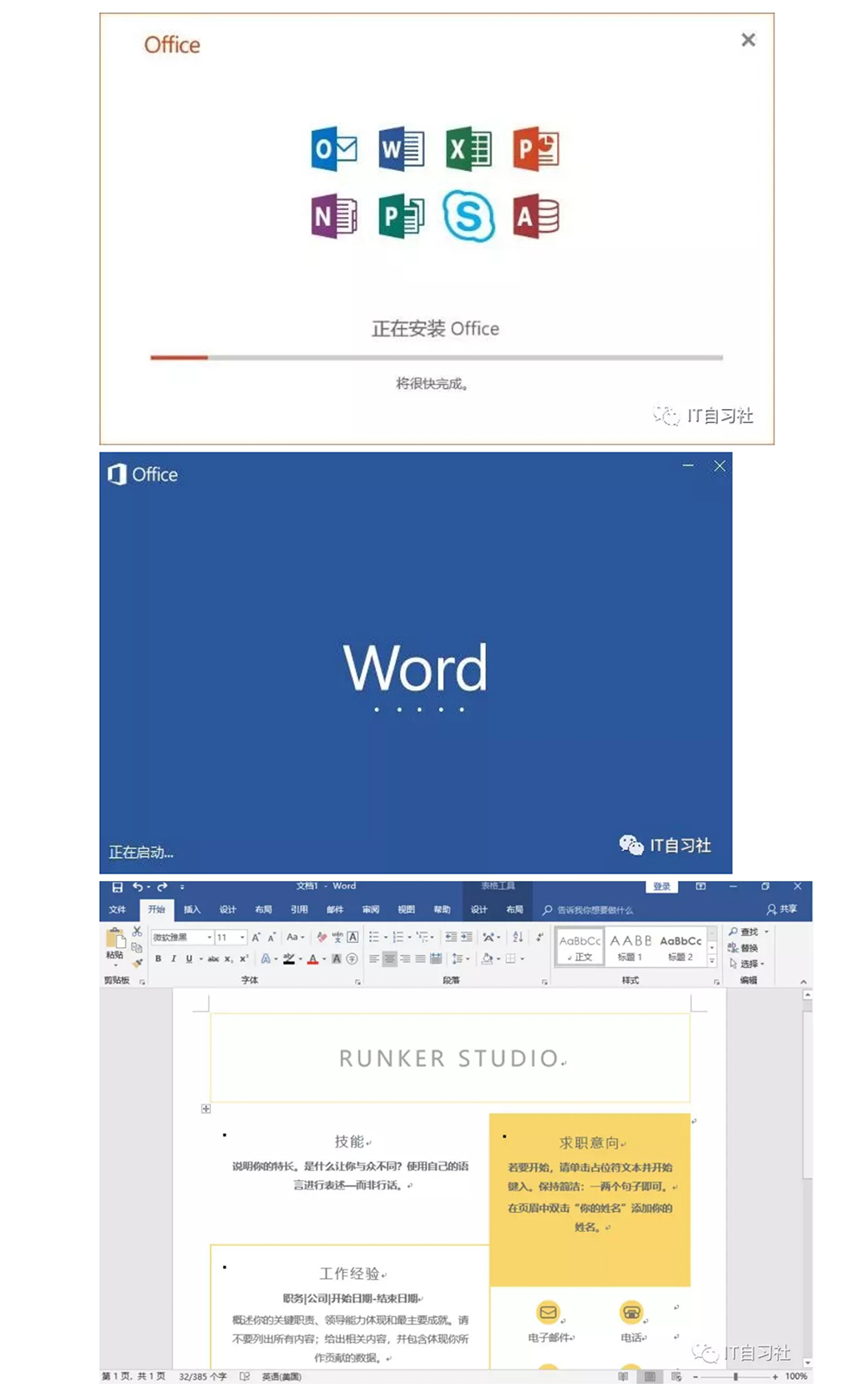Apply the 标题 2 style

coord(681,947)
